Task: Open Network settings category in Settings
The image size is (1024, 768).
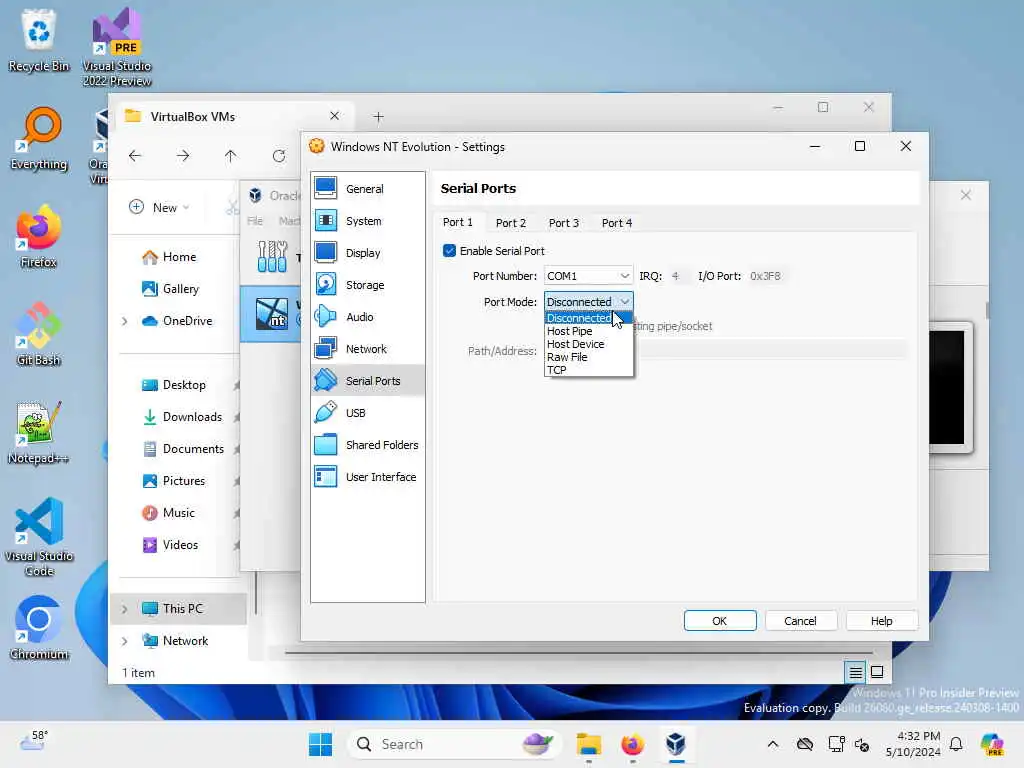Action: click(367, 349)
